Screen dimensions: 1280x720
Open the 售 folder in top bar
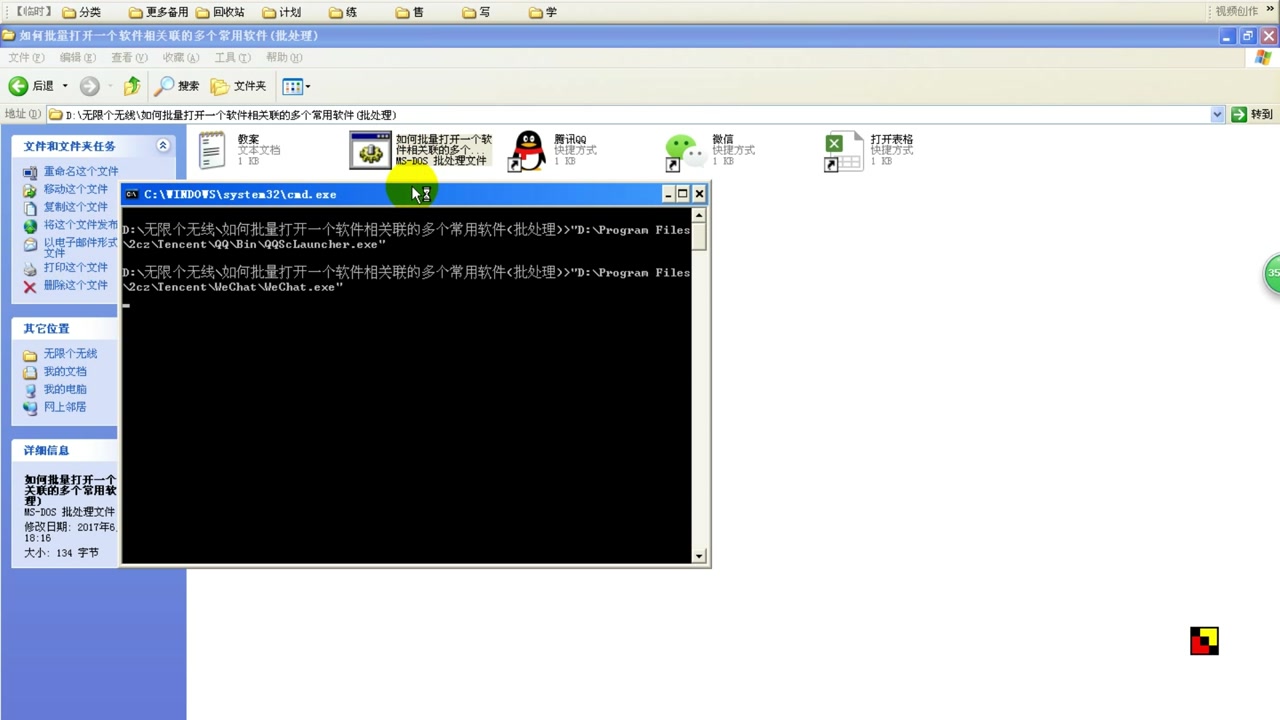tap(409, 12)
